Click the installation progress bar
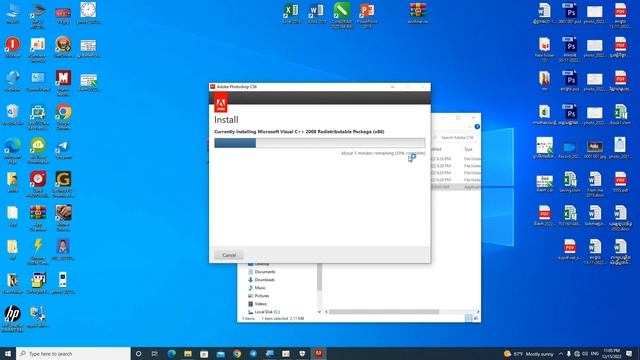This screenshot has width=640, height=360. coord(320,142)
